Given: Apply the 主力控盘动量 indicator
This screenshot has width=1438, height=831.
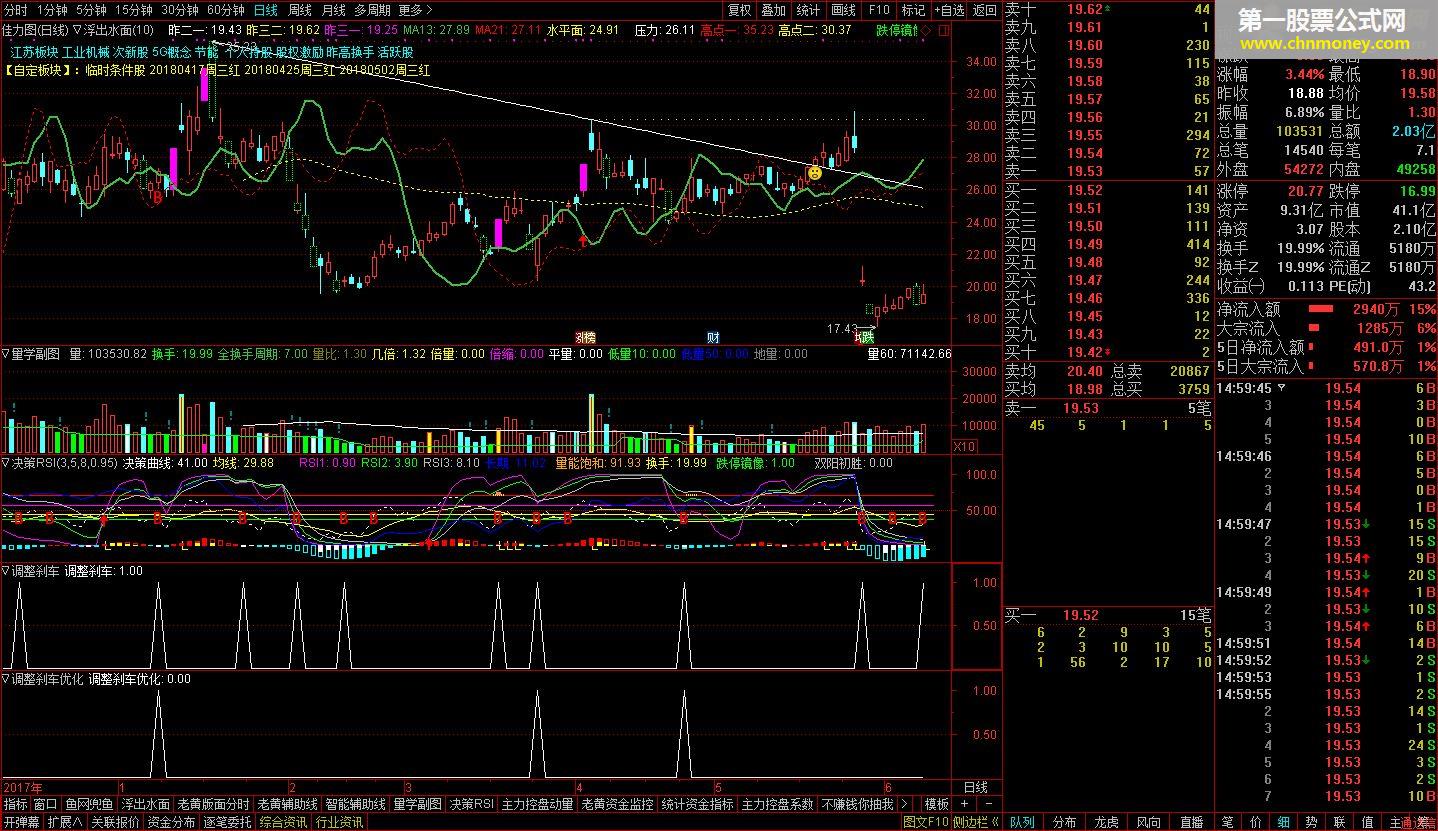Looking at the screenshot, I should 538,804.
